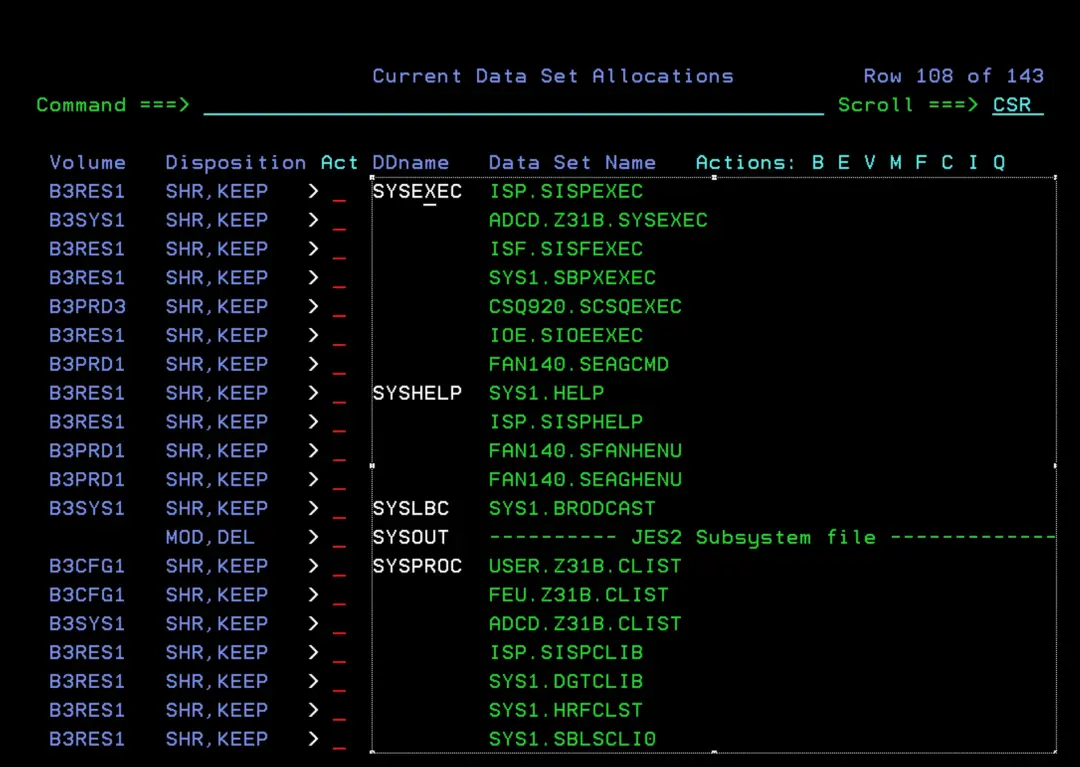Click the Scroll field showing CSR

point(1017,105)
